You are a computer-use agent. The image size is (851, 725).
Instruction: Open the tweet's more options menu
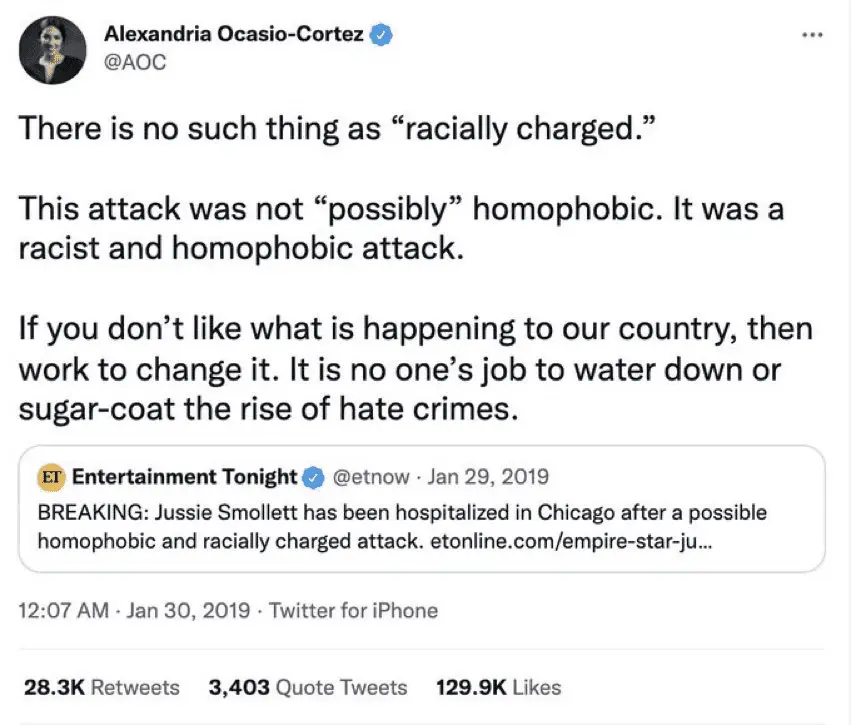coord(812,34)
